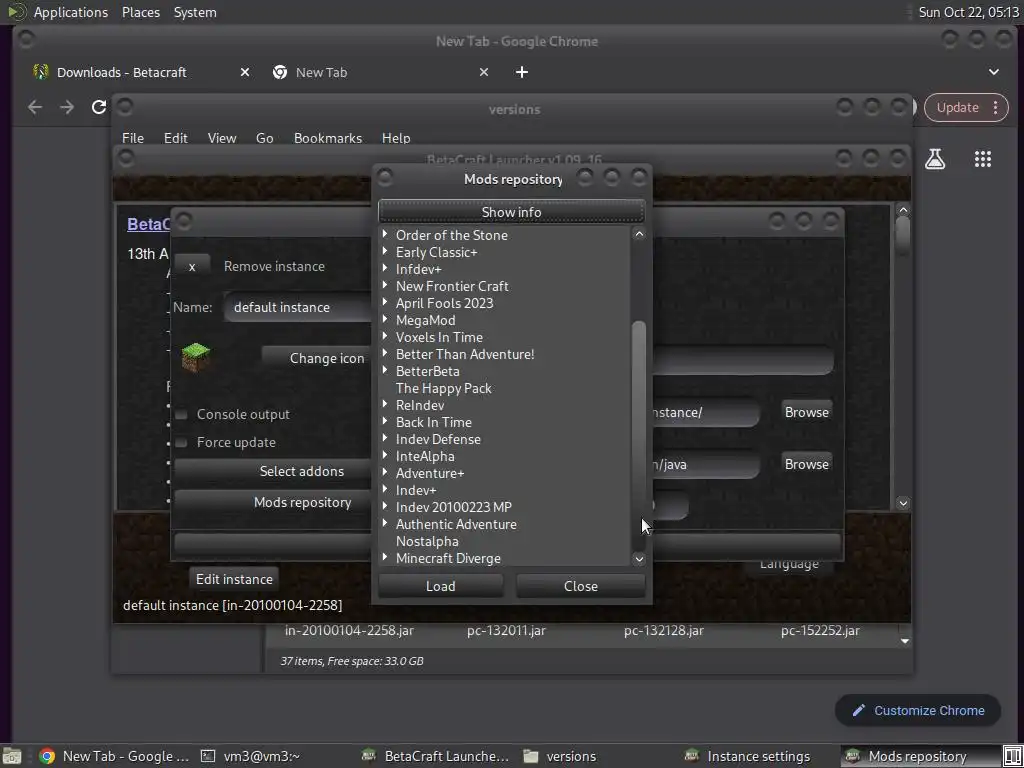Expand the ReIndev entry
Viewport: 1024px width, 768px height.
coord(385,404)
